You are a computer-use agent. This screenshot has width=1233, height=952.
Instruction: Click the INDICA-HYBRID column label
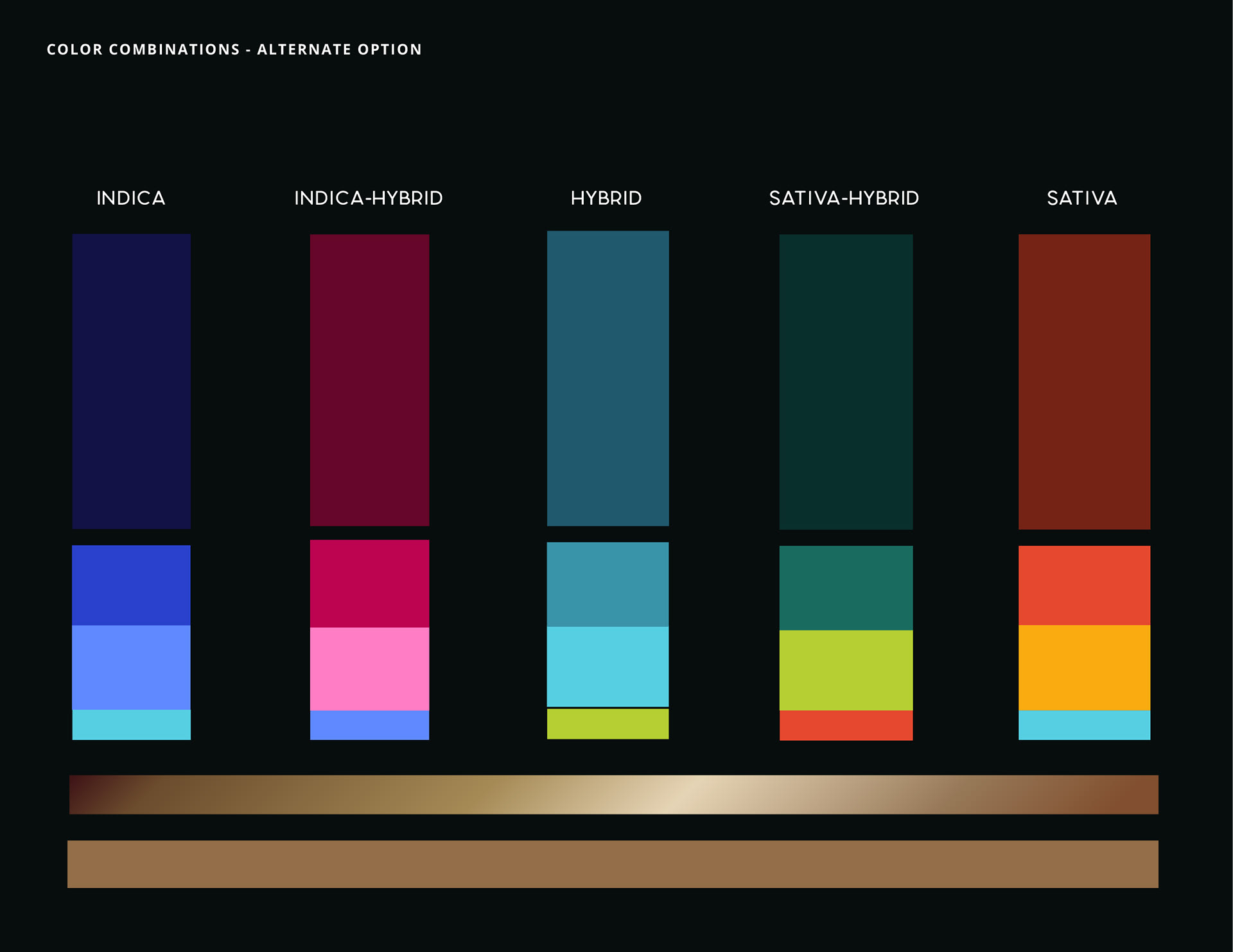(x=369, y=198)
